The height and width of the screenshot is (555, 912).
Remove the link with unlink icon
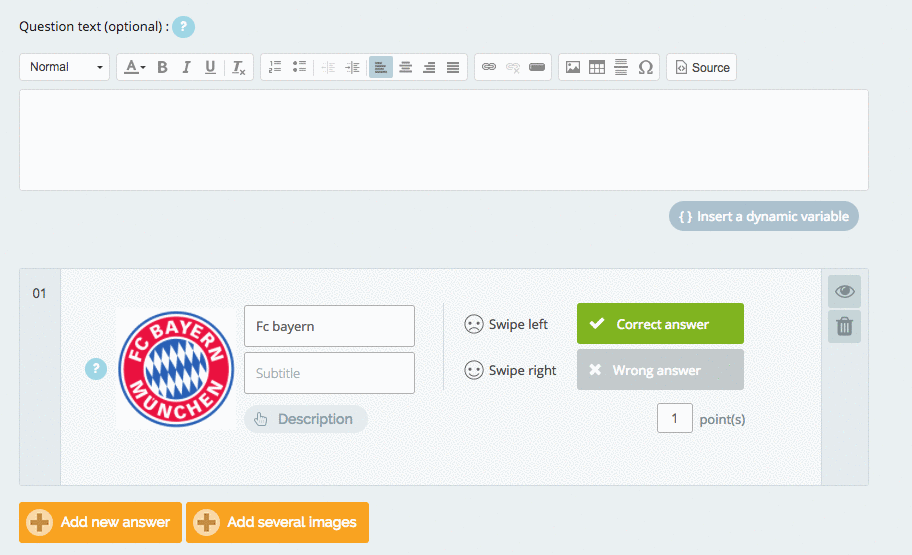click(x=512, y=67)
